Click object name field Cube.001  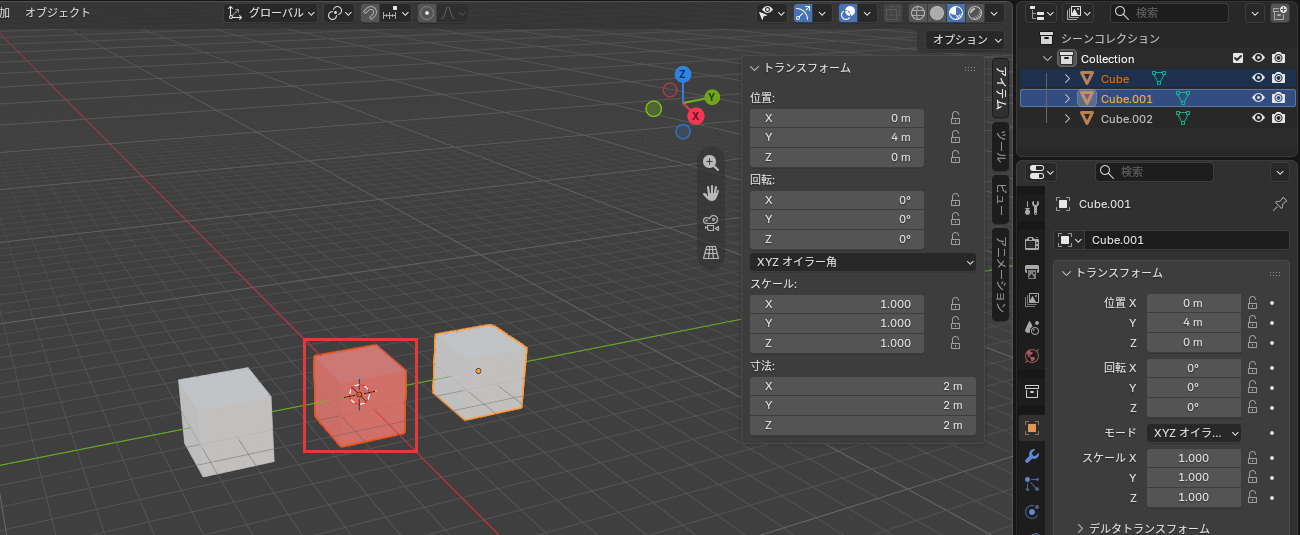(1187, 240)
